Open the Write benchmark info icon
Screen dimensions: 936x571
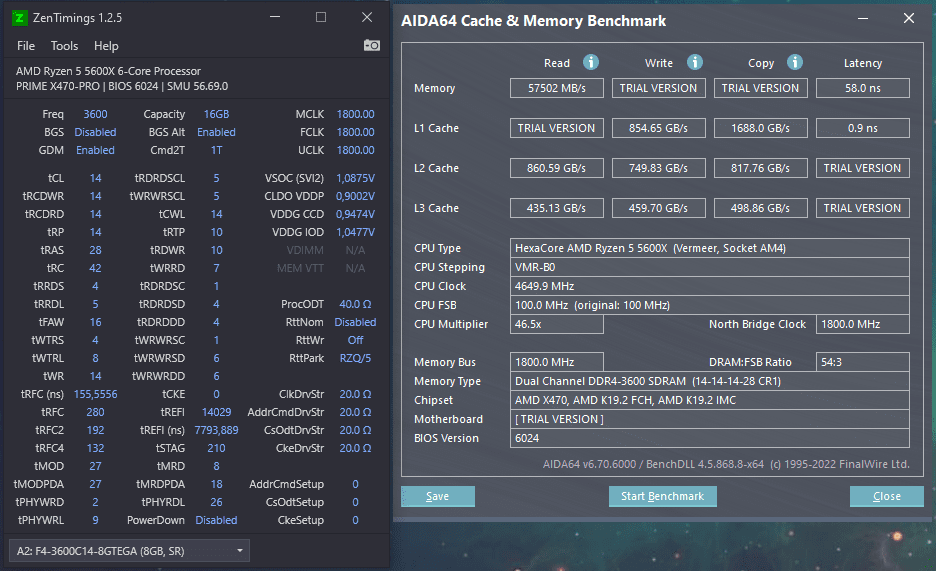694,62
